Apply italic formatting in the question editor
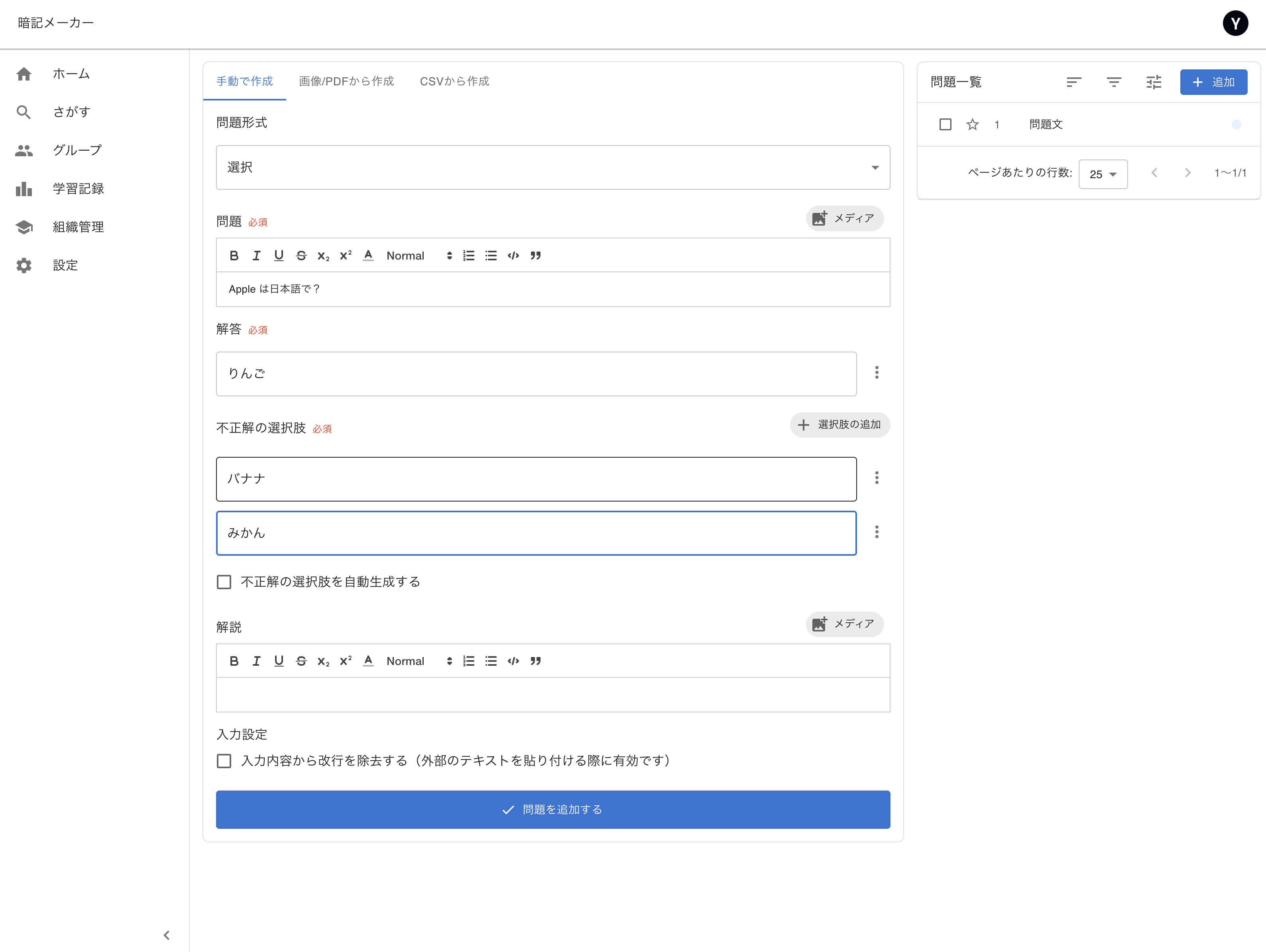 point(256,255)
